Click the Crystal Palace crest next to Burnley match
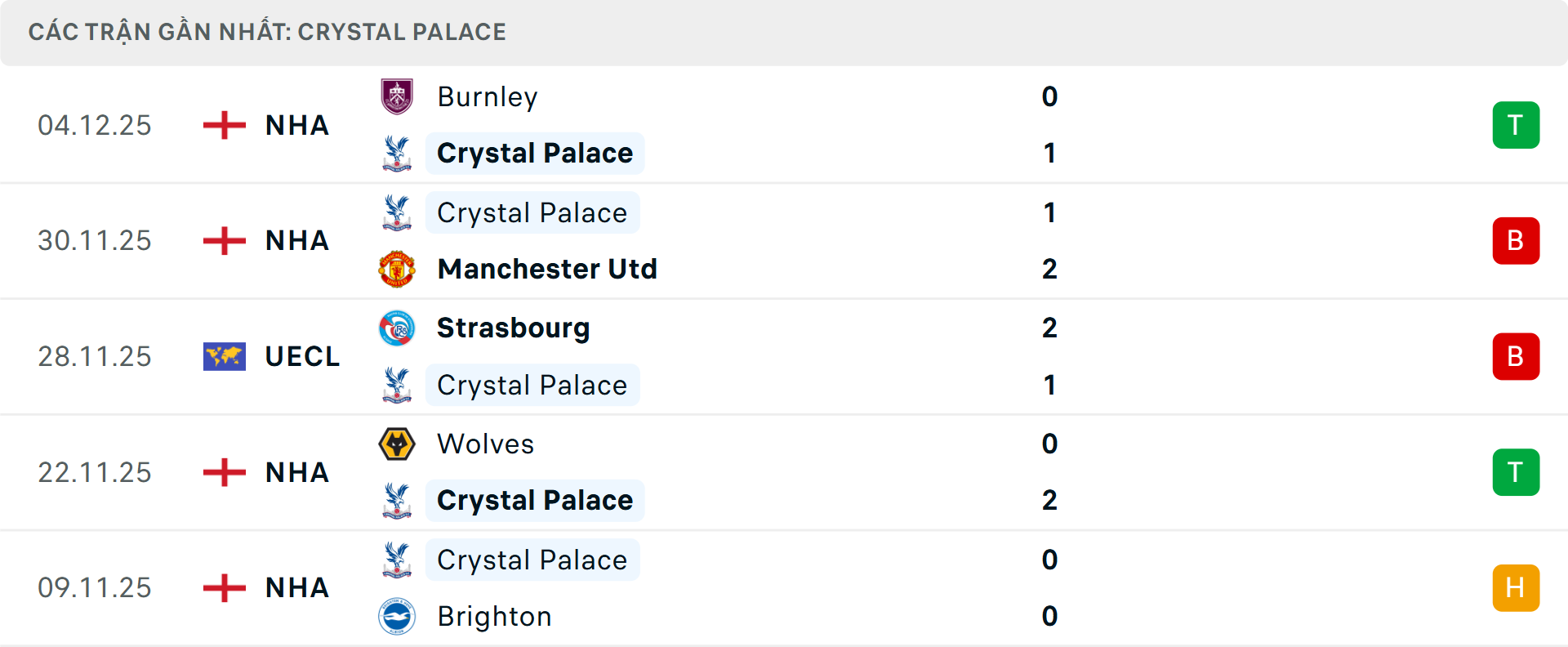Image resolution: width=1568 pixels, height=647 pixels. click(x=397, y=153)
